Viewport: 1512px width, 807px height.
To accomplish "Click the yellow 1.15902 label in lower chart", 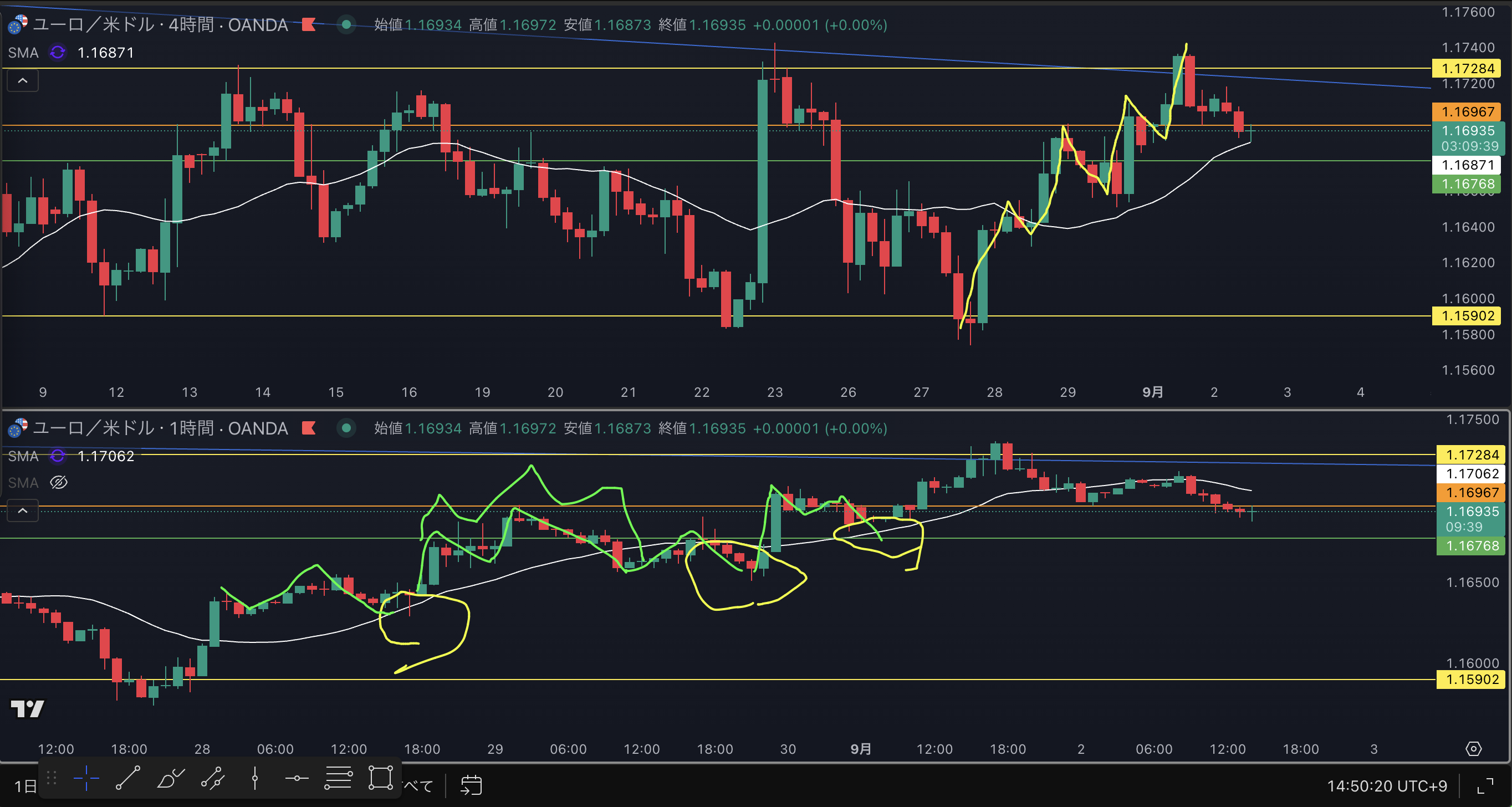I will click(x=1471, y=680).
